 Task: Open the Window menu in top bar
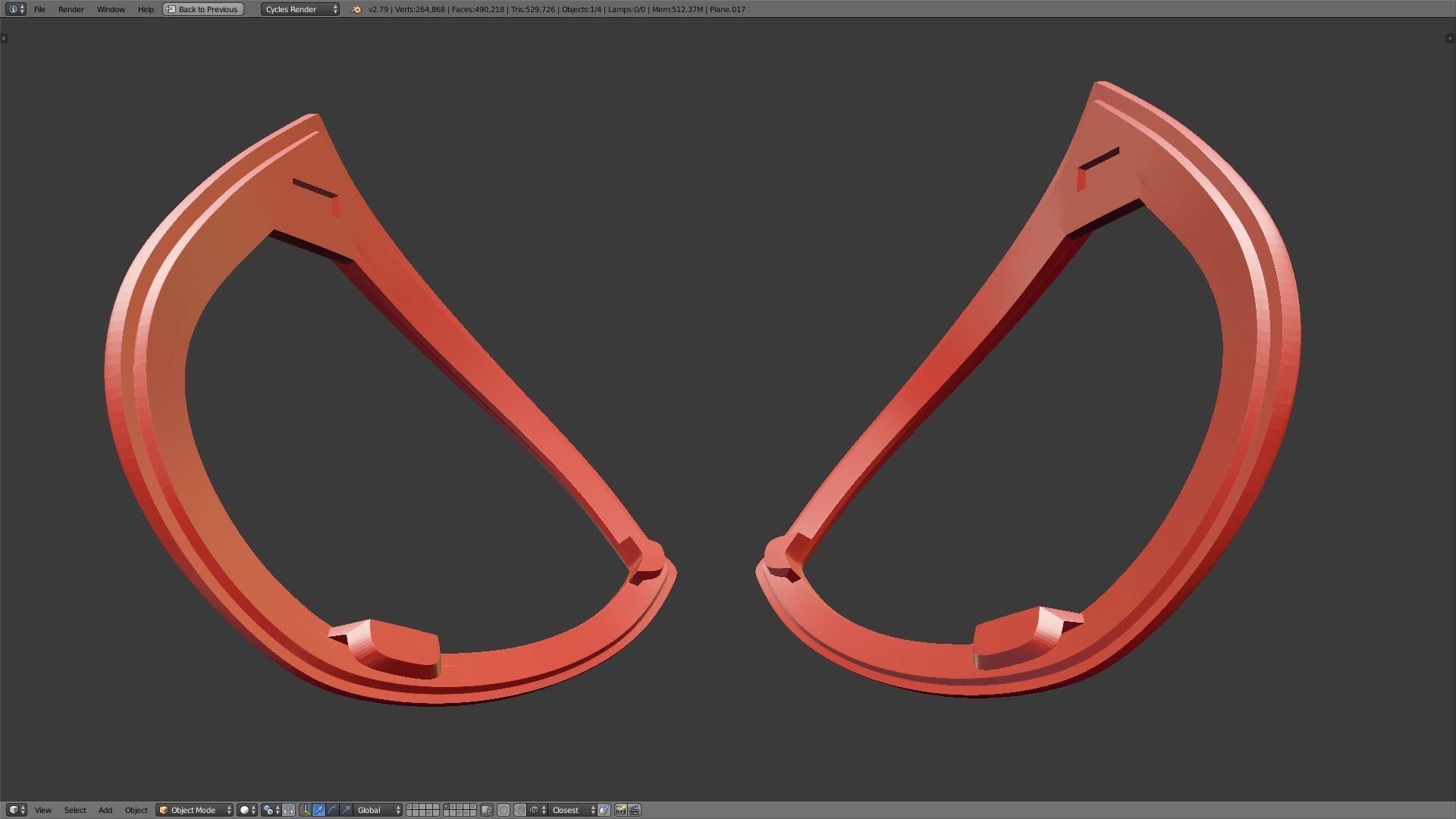tap(111, 9)
